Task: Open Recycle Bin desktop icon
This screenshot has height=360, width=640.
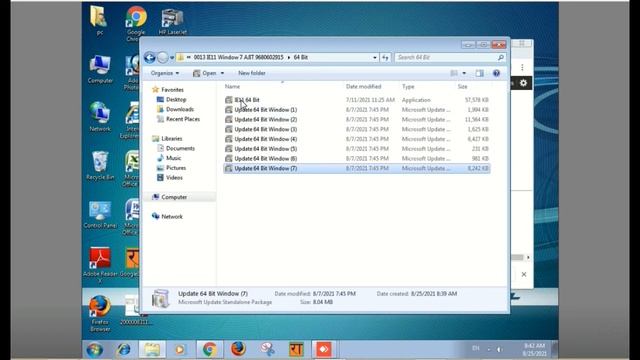Action: pyautogui.click(x=100, y=165)
